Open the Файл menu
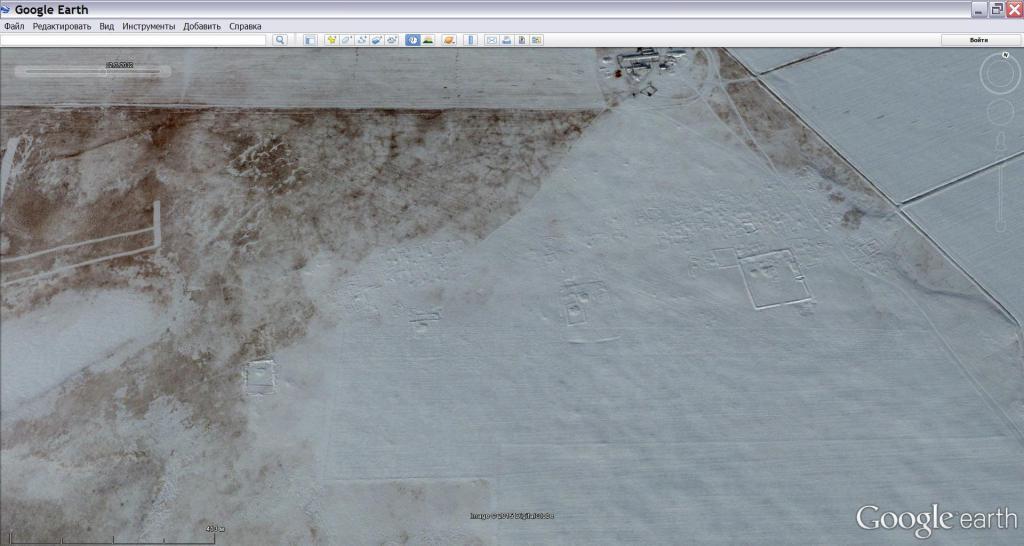The width and height of the screenshot is (1024, 546). click(x=14, y=26)
